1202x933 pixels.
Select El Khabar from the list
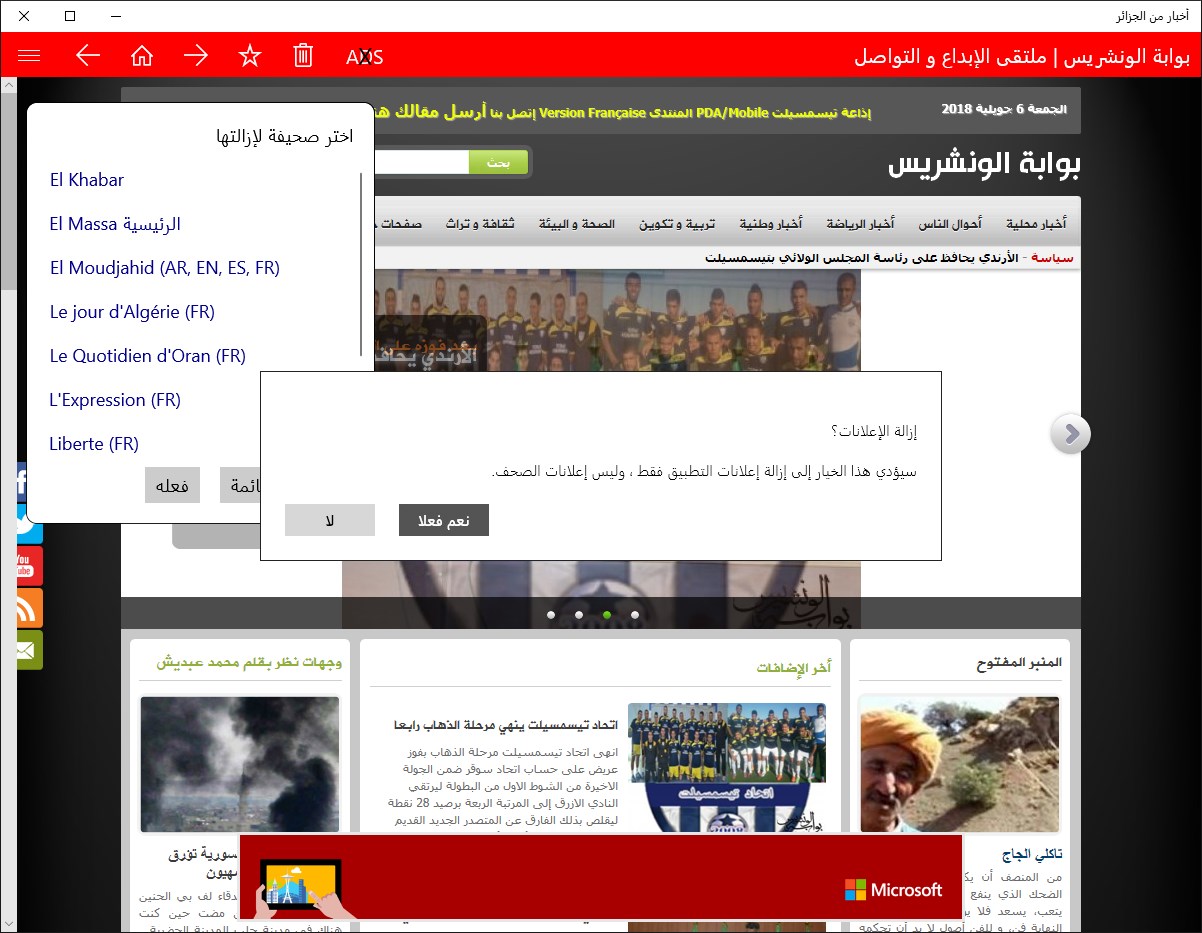point(87,180)
